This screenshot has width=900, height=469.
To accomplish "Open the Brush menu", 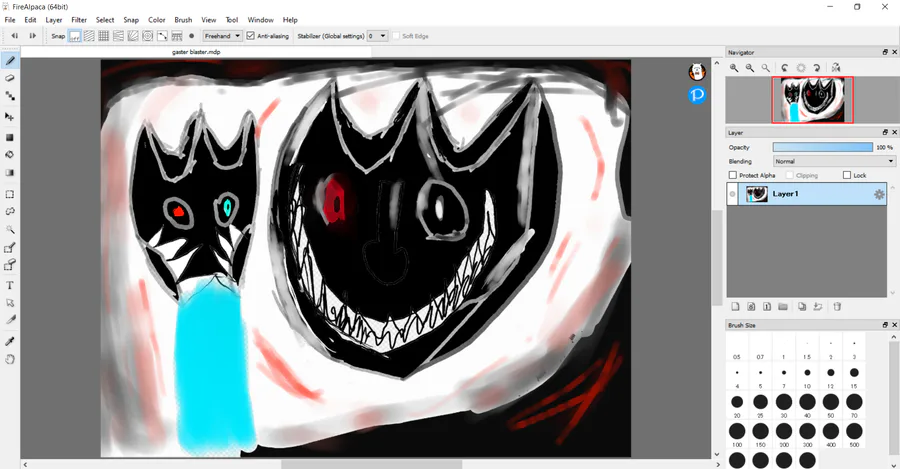I will pos(183,20).
